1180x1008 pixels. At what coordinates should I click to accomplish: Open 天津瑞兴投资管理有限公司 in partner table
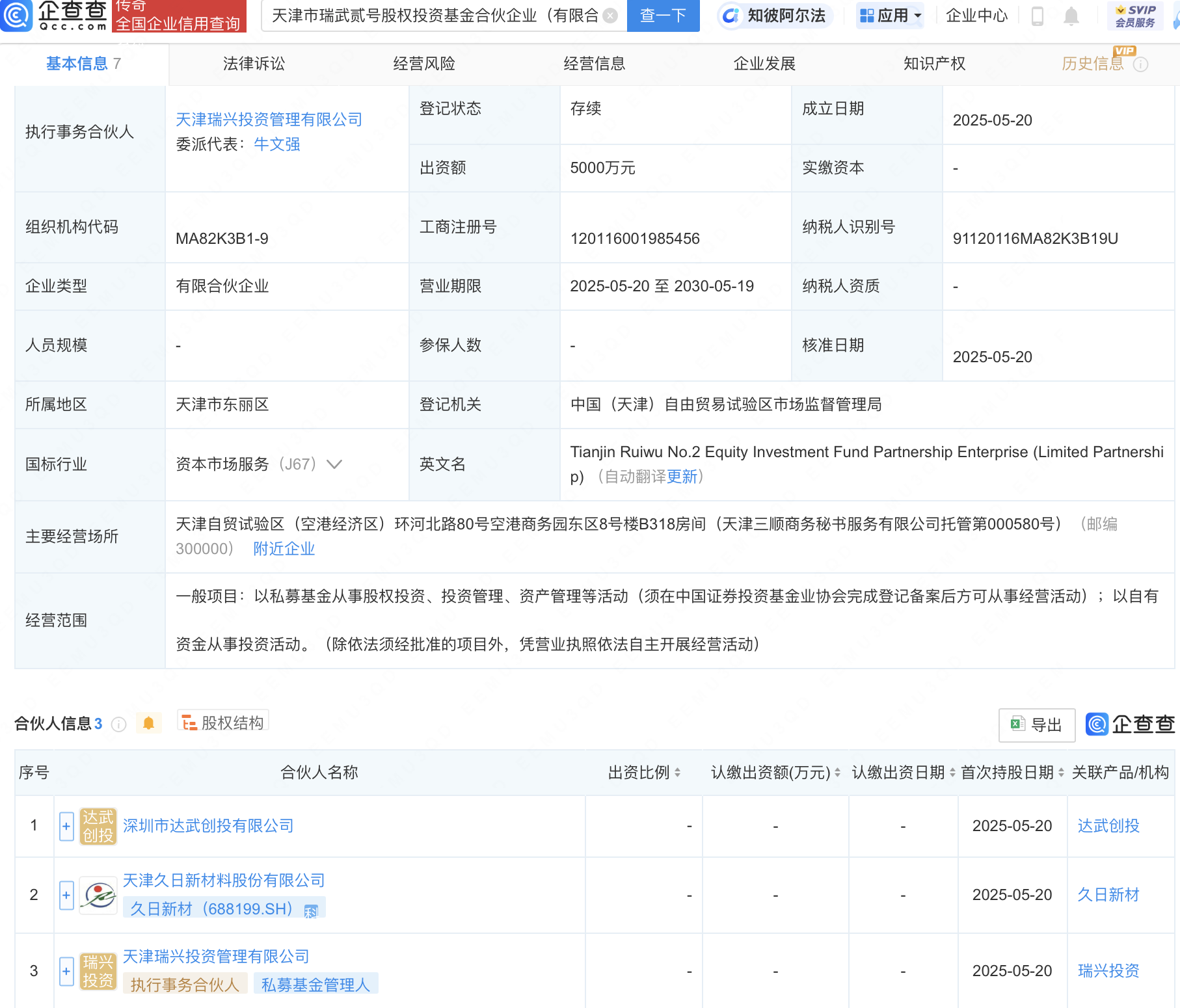216,957
